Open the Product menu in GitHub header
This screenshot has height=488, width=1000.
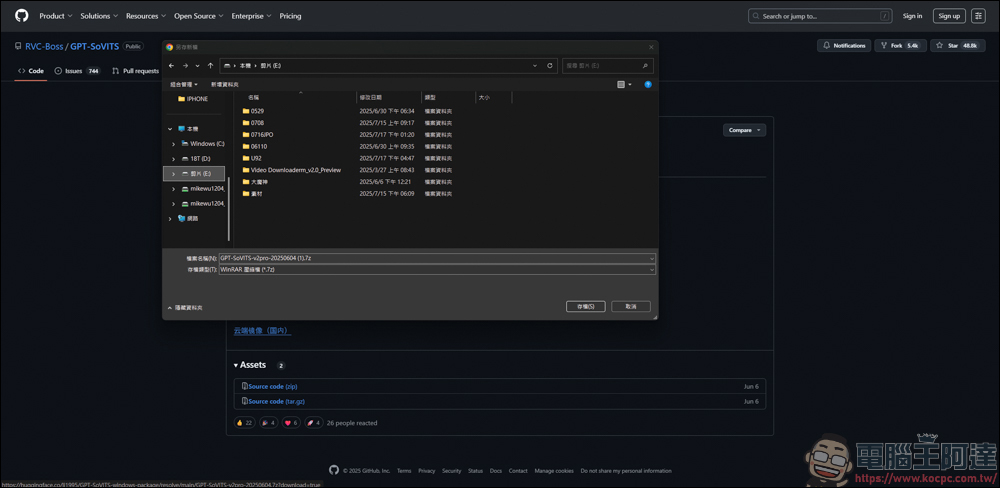(x=56, y=16)
